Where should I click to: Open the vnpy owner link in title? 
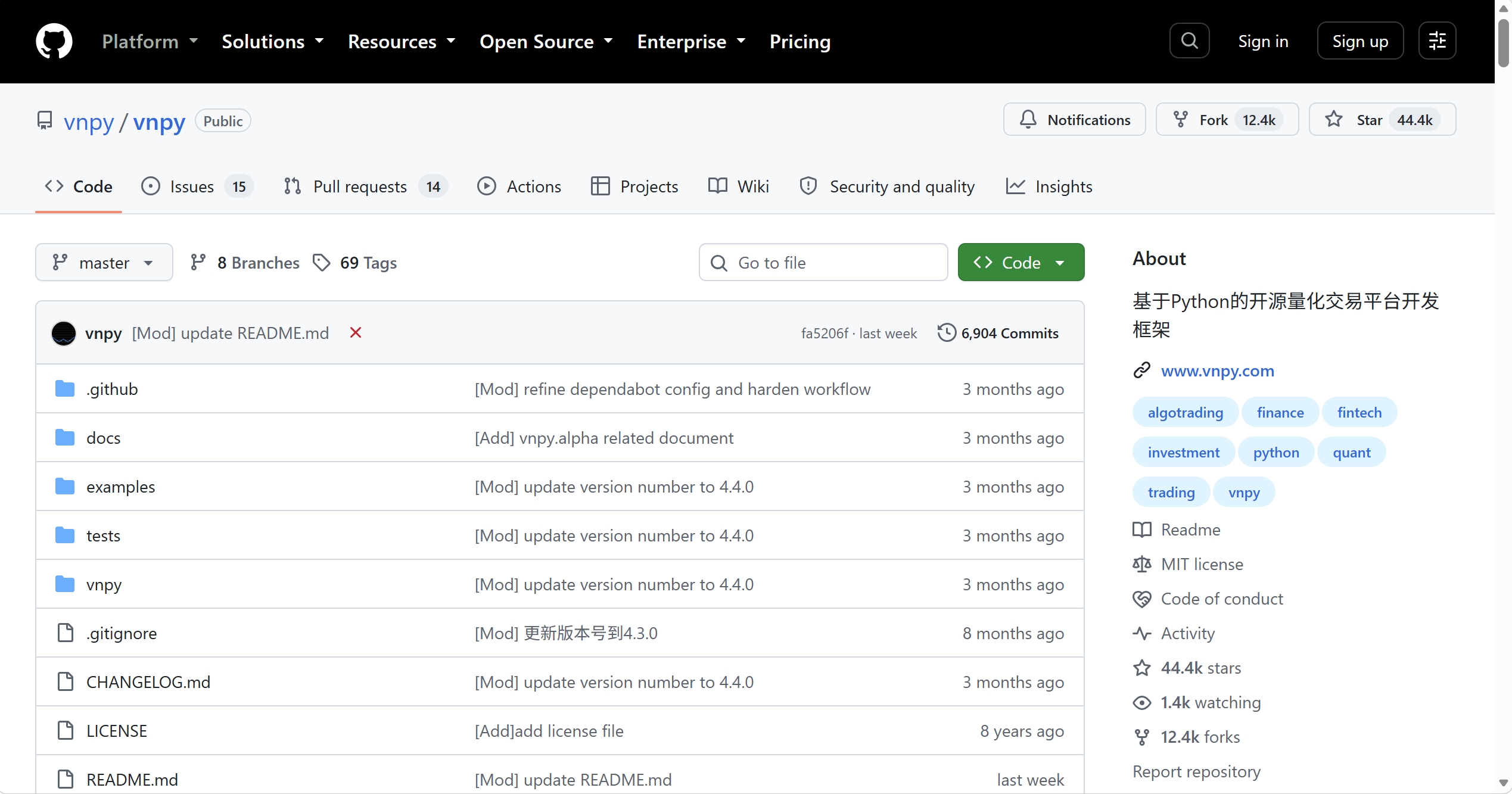point(88,122)
